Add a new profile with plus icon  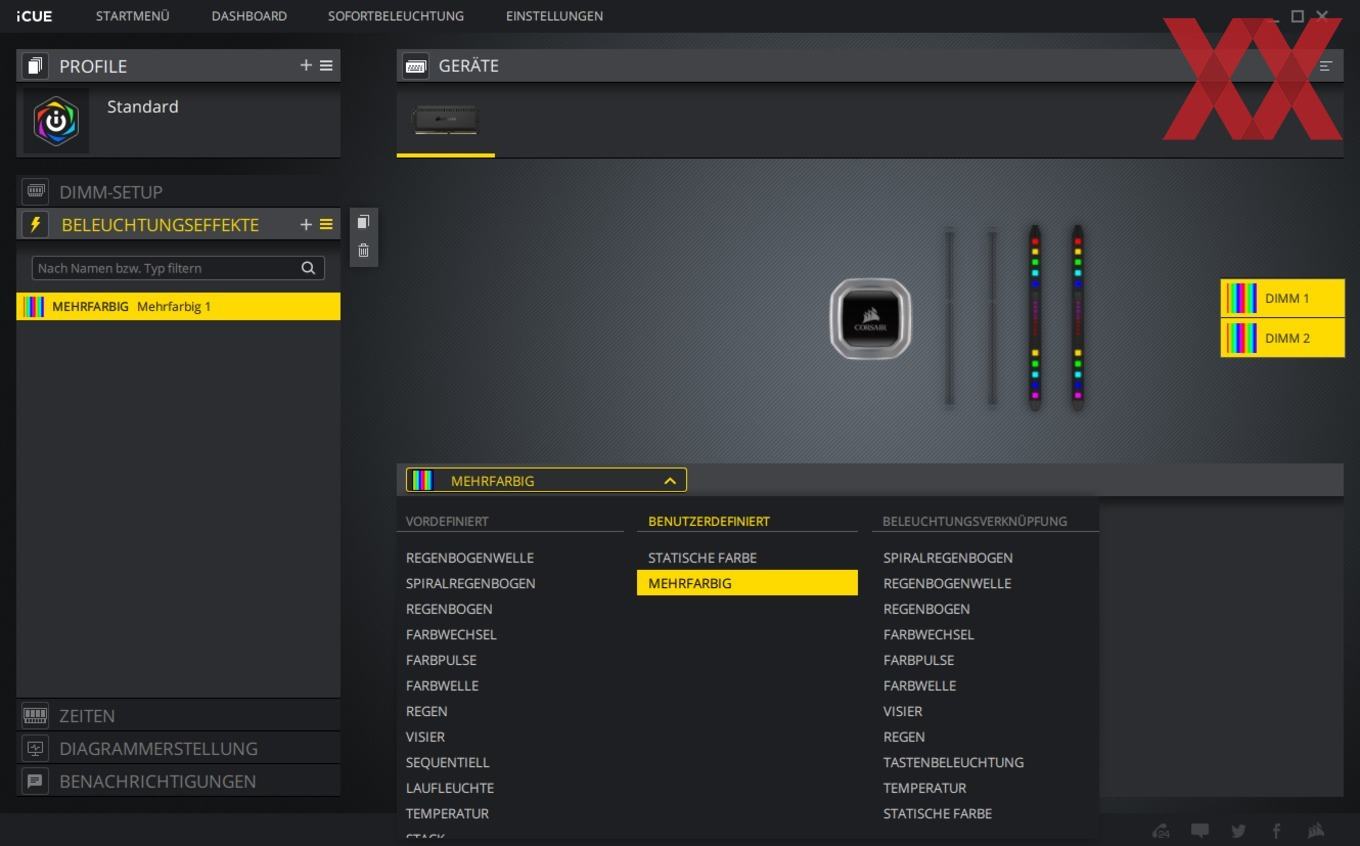[x=306, y=65]
